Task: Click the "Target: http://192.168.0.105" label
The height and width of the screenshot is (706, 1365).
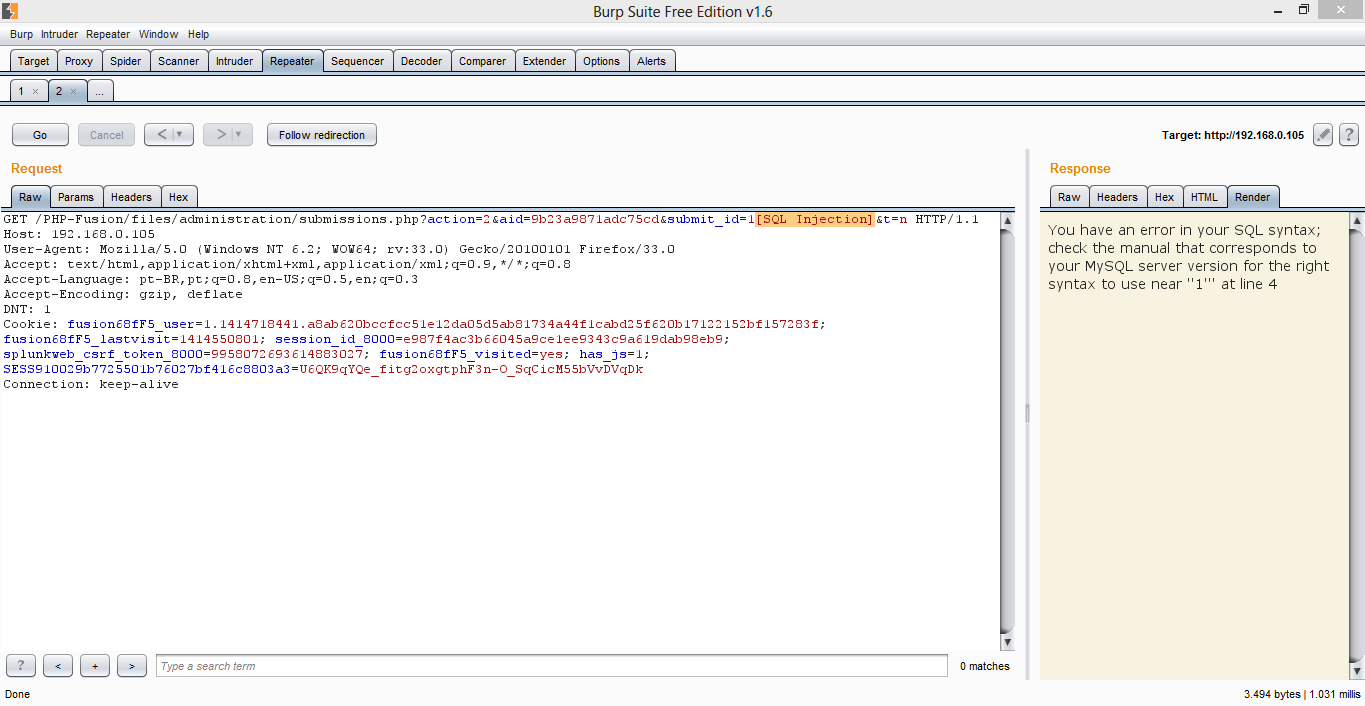Action: click(1233, 135)
